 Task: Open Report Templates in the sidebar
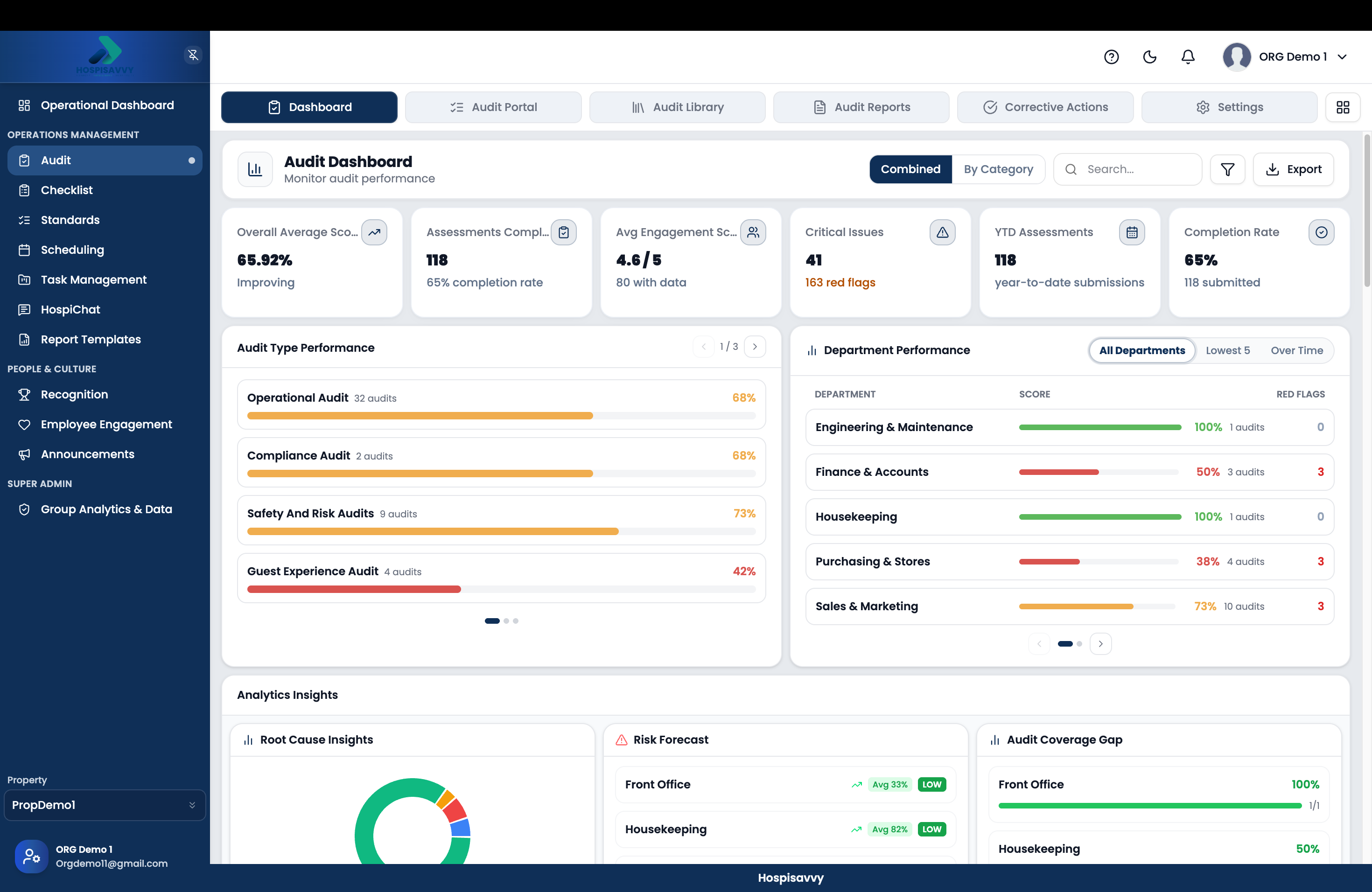pyautogui.click(x=105, y=340)
